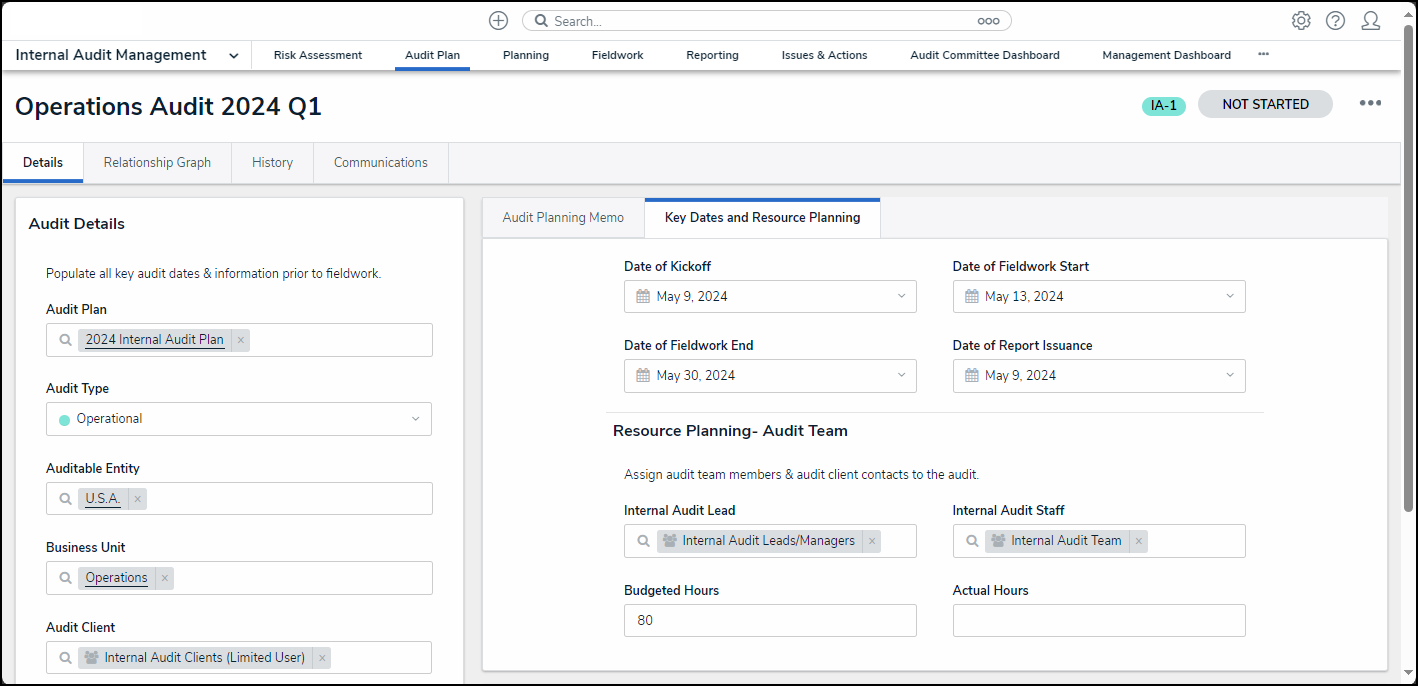Remove the U.S.A. auditable entity tag

138,499
